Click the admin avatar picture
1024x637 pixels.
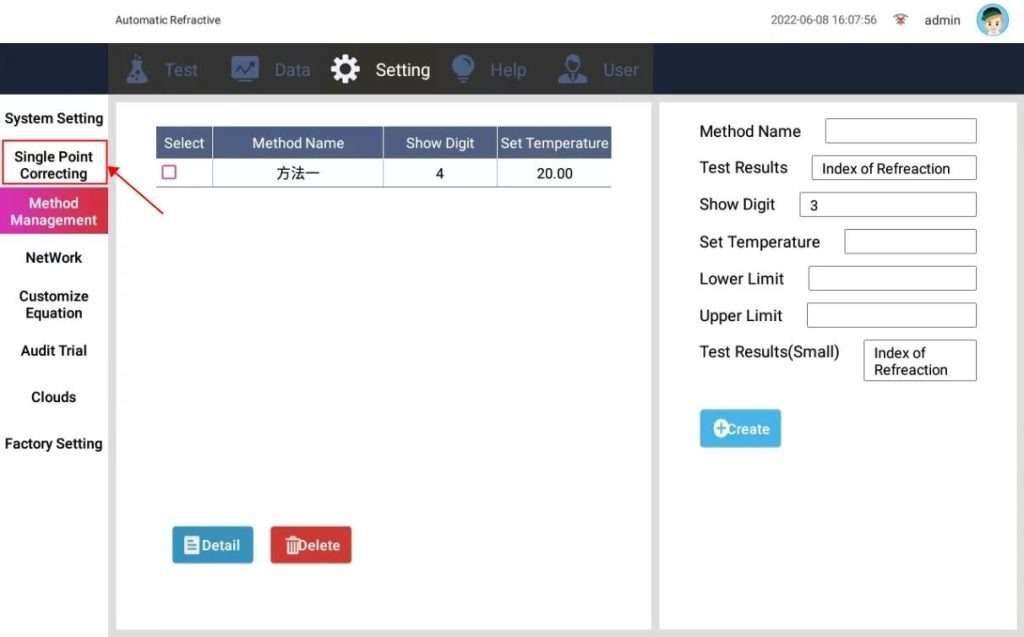tap(992, 20)
